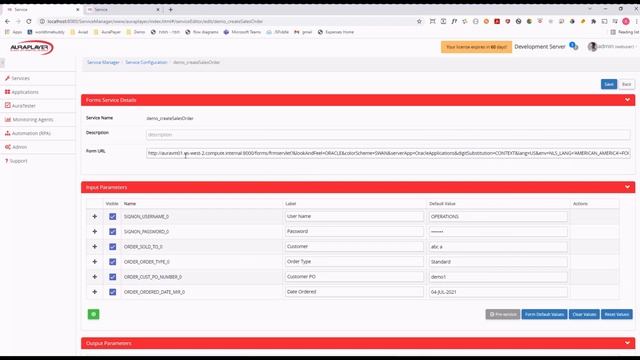The height and width of the screenshot is (360, 640).
Task: Click the blue notification badge near Development Server
Action: 573,46
